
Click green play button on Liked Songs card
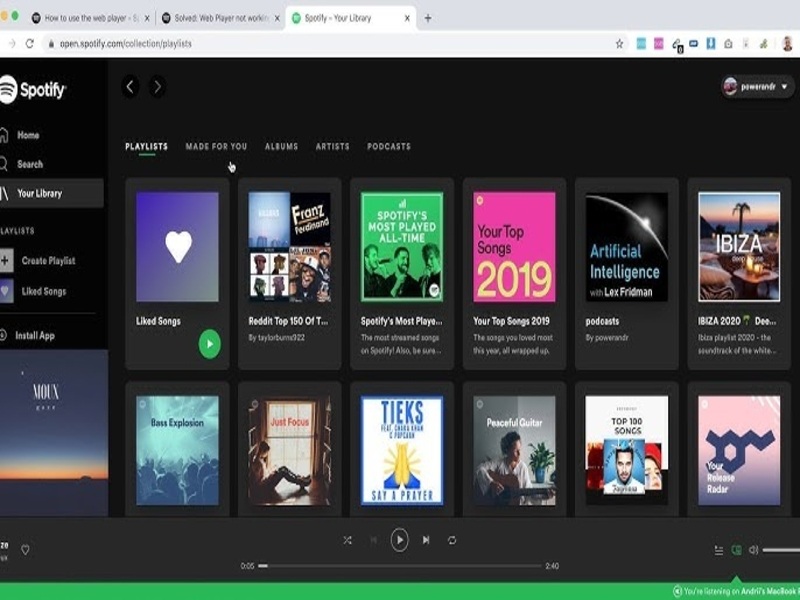pos(209,344)
